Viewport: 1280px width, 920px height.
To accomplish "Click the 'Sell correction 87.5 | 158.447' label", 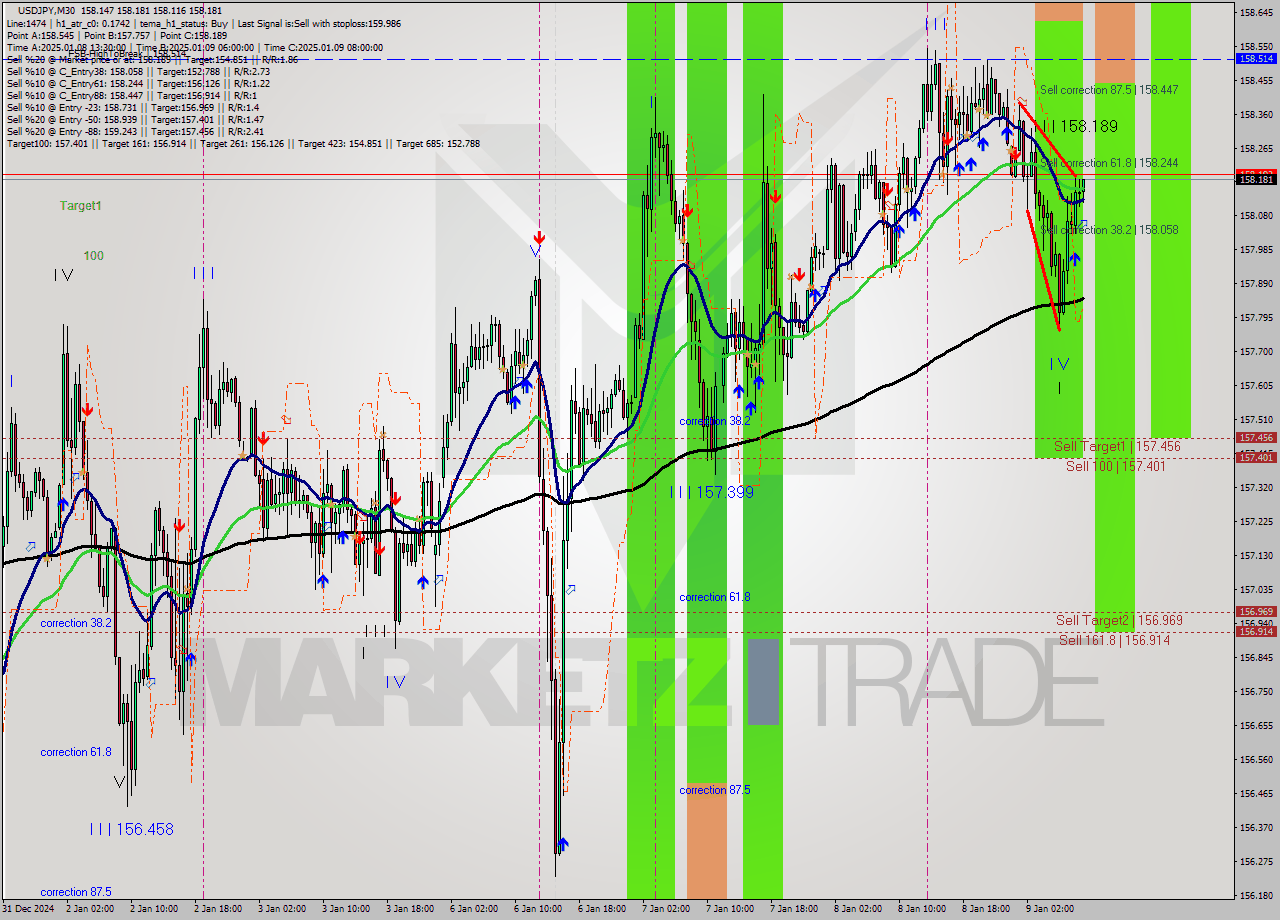I will (x=1109, y=90).
